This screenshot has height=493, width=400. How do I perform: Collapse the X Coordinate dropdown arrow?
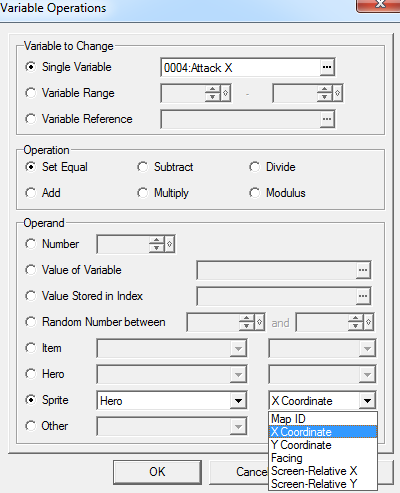(x=367, y=401)
